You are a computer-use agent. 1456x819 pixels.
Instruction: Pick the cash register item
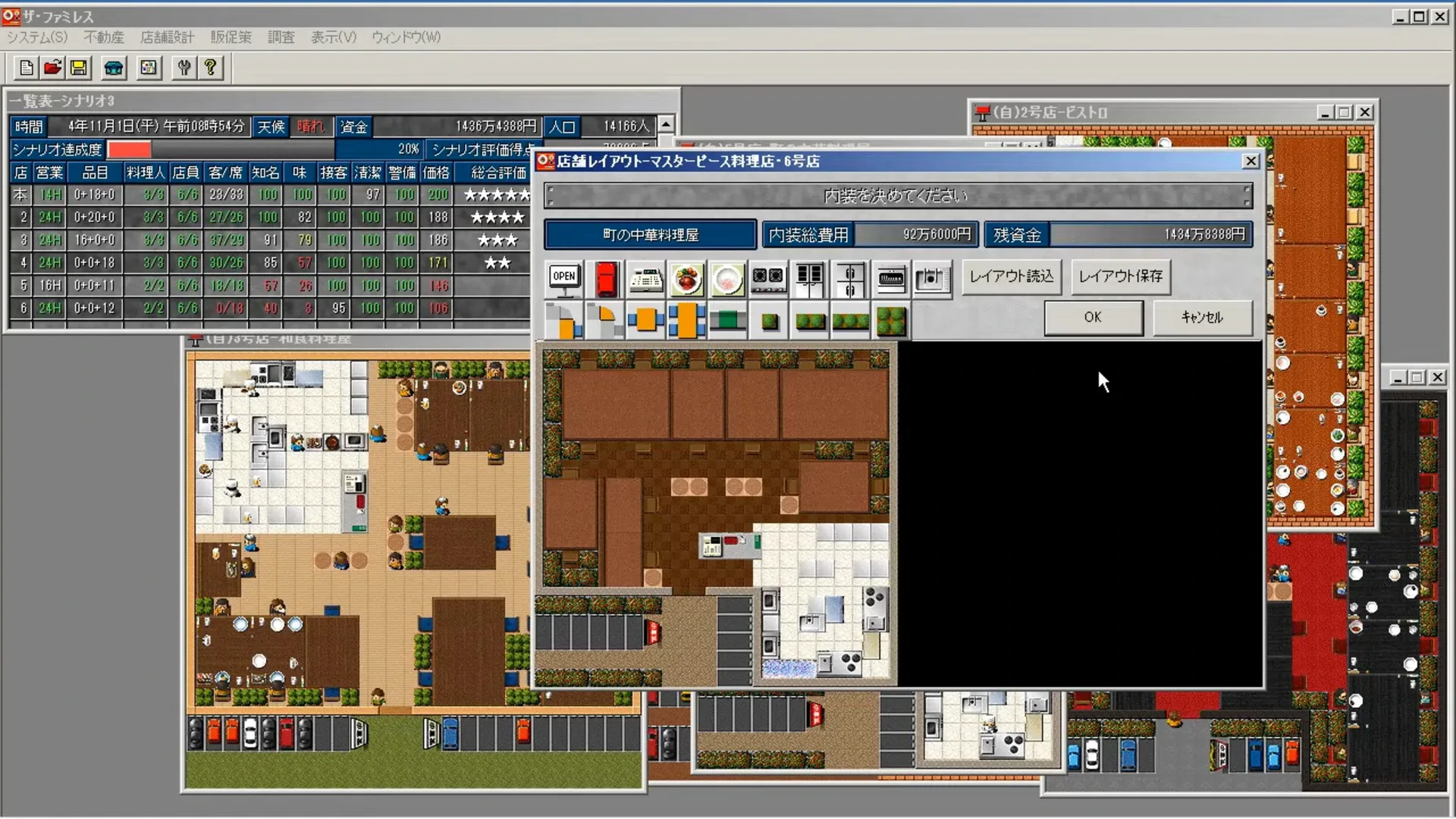645,279
